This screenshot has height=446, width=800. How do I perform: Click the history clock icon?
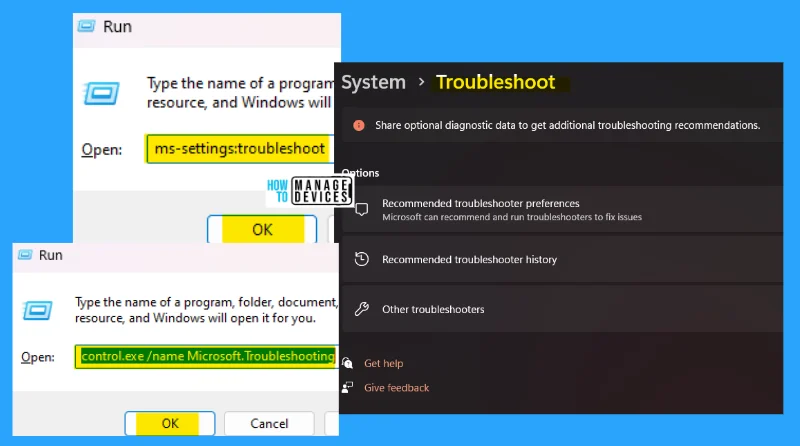pyautogui.click(x=362, y=259)
